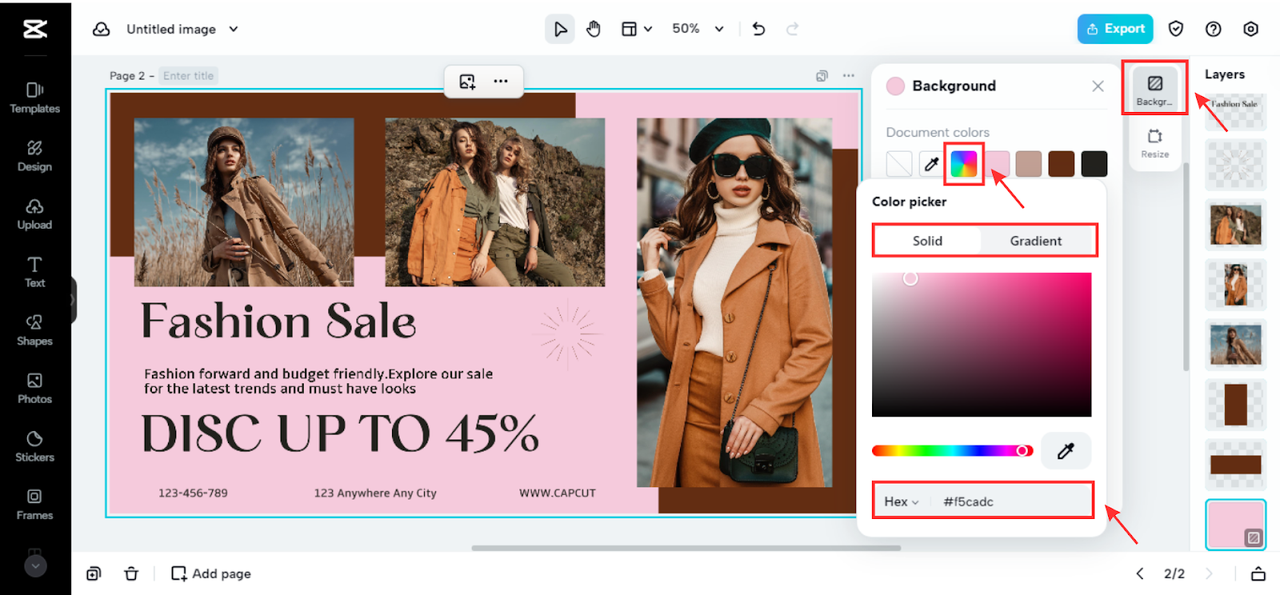Image resolution: width=1280 pixels, height=595 pixels.
Task: Open the Upload panel
Action: (35, 214)
